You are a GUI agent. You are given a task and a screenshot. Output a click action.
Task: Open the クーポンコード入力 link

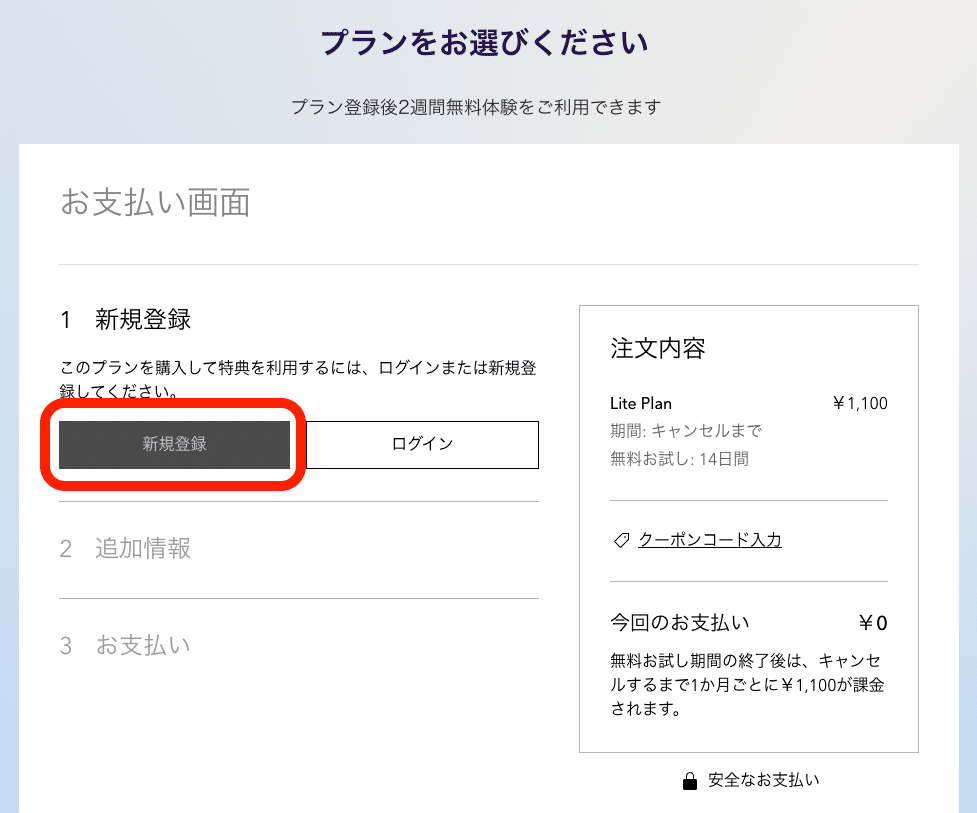pyautogui.click(x=710, y=540)
